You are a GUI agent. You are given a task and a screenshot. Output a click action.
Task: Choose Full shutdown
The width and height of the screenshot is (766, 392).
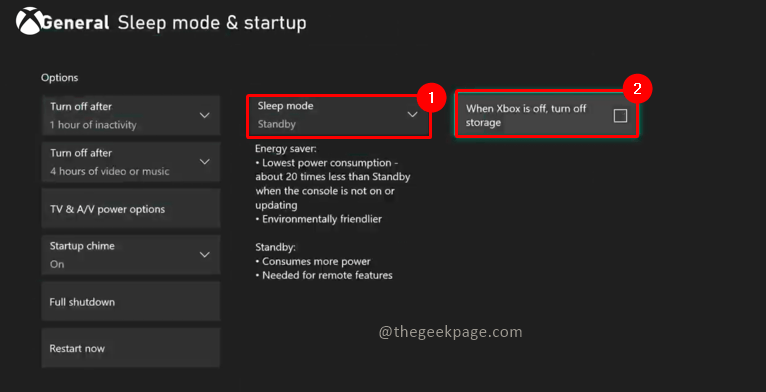pyautogui.click(x=131, y=302)
